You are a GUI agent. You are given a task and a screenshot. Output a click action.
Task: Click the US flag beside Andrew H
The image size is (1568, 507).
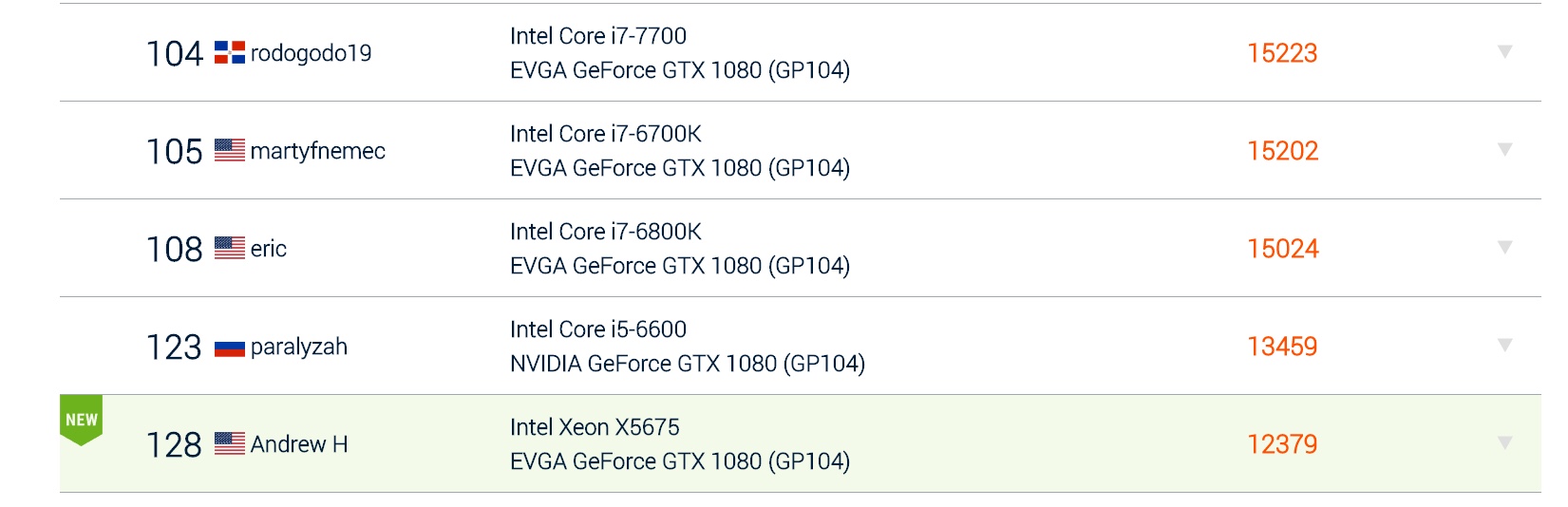coord(230,444)
